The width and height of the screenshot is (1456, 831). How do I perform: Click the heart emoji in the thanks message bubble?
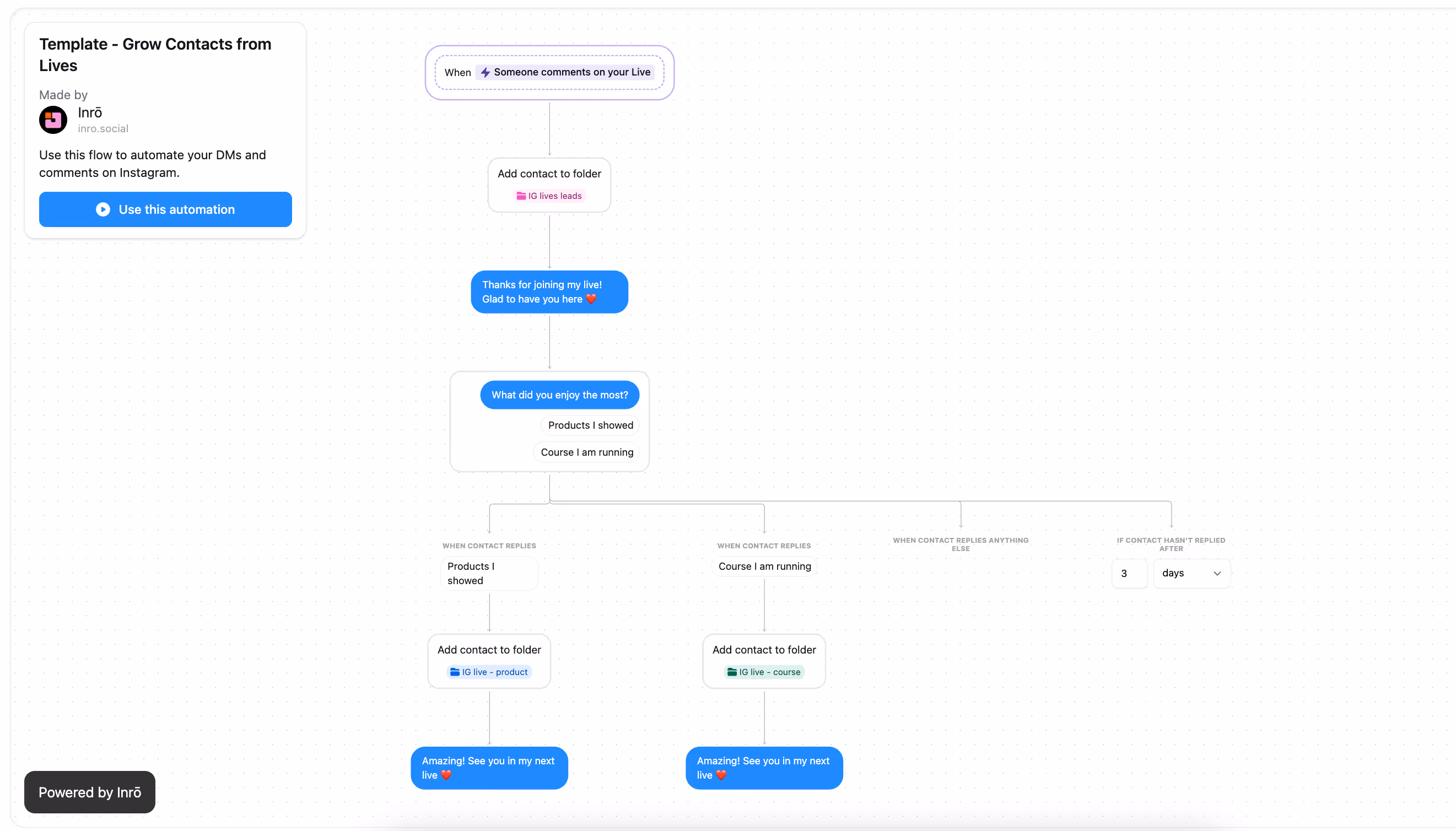point(591,299)
